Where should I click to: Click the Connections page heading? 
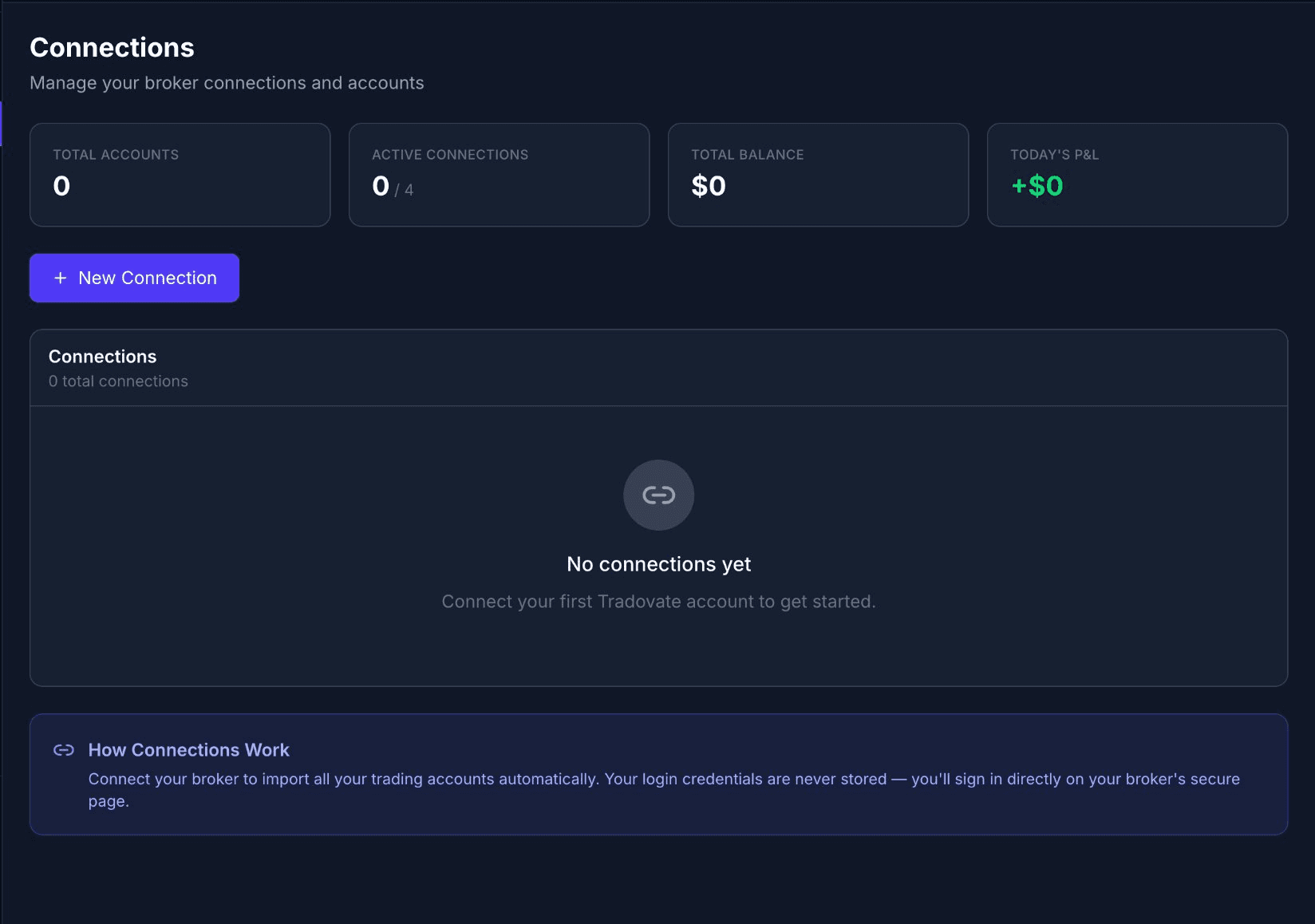[112, 47]
